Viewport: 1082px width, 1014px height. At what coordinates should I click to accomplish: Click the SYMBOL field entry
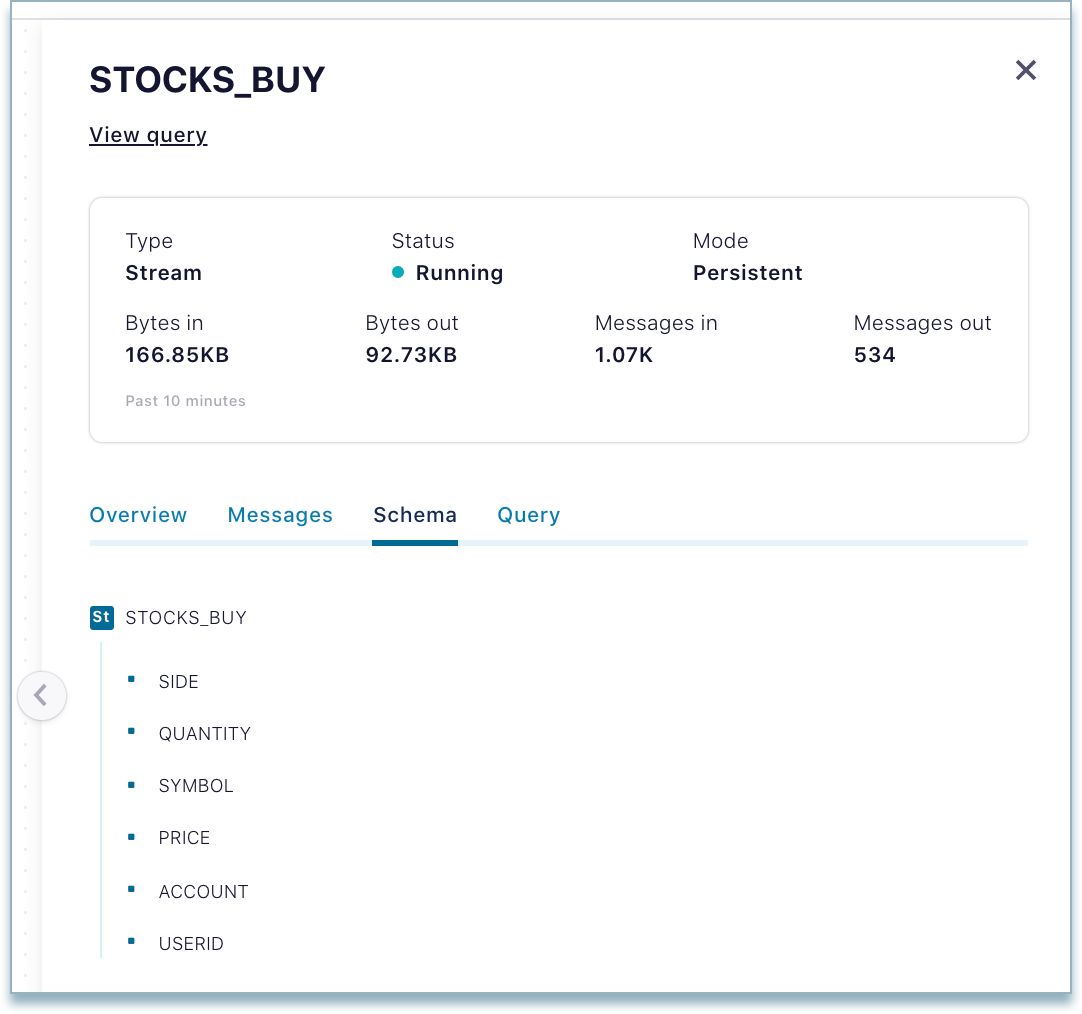196,786
